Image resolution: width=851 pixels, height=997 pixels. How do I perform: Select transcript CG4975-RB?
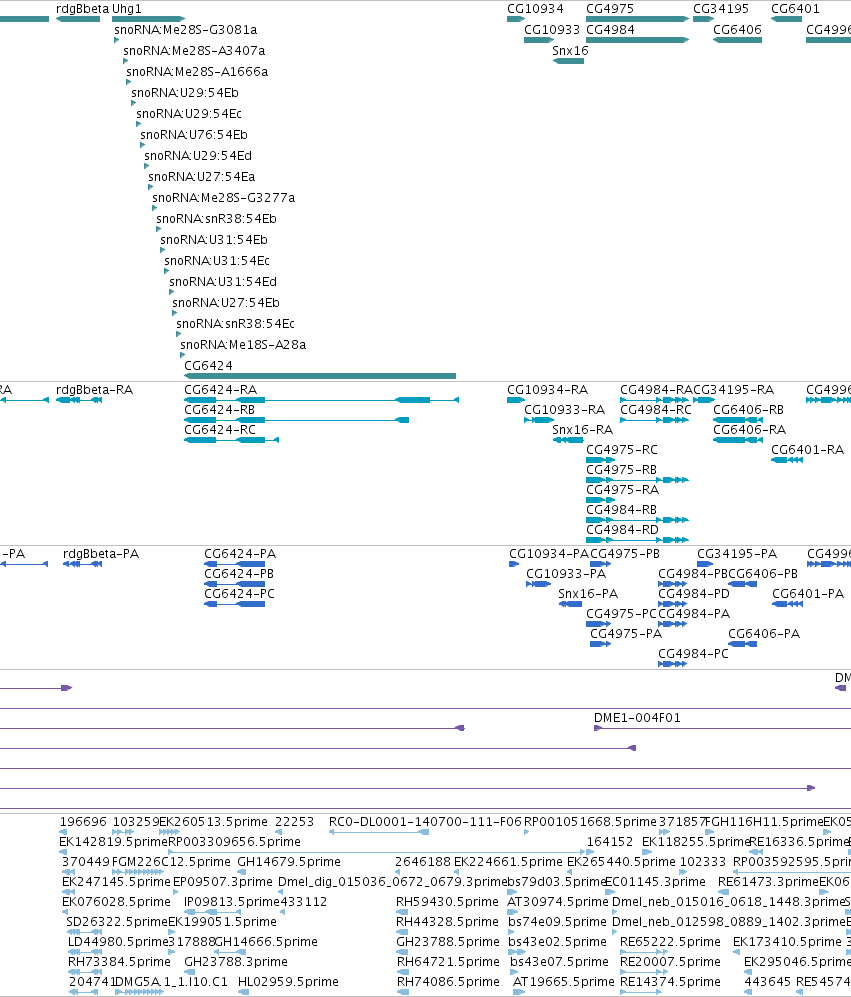[x=637, y=480]
